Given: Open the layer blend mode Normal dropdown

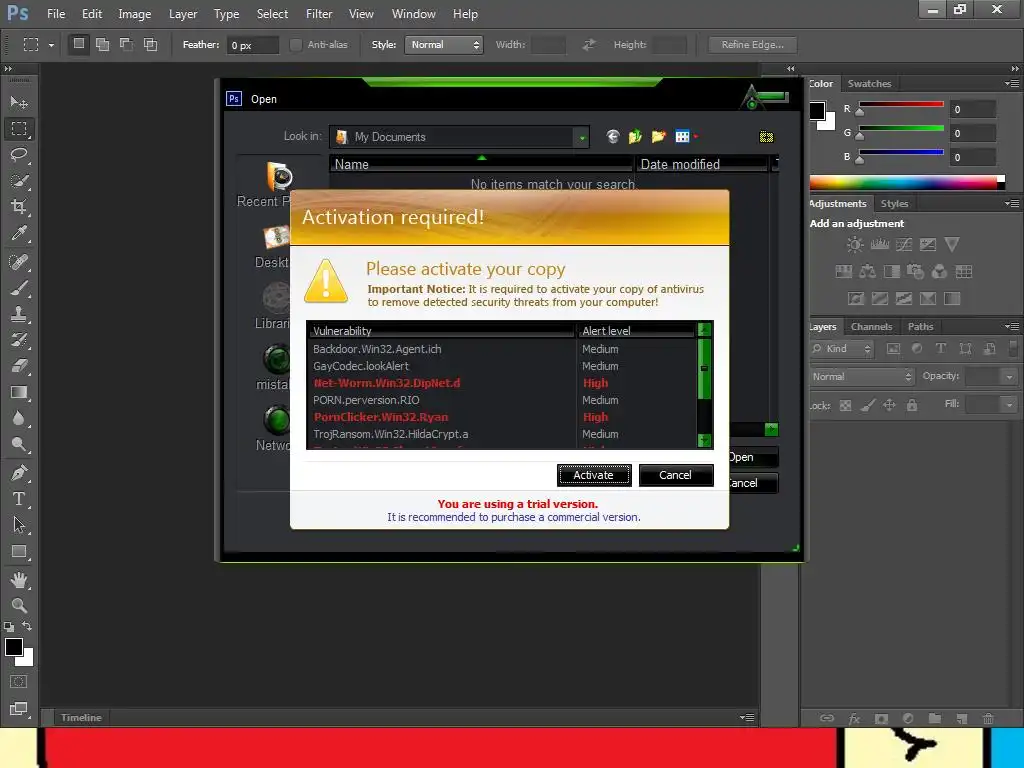Looking at the screenshot, I should pos(862,377).
